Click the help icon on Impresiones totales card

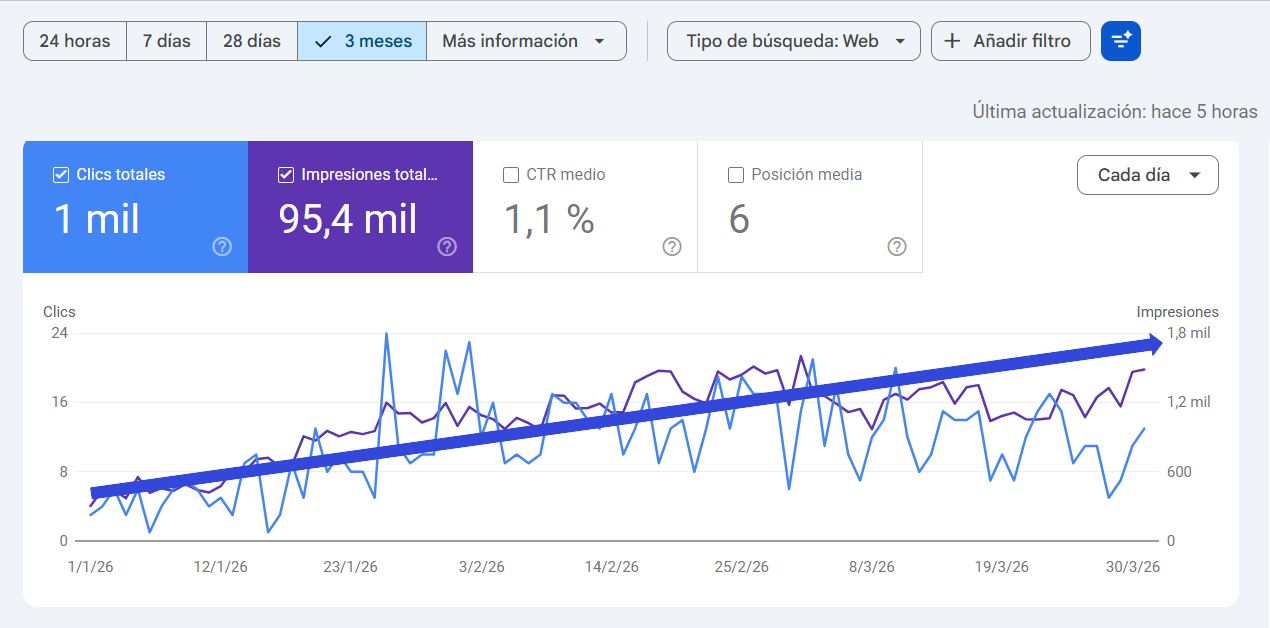click(x=446, y=247)
